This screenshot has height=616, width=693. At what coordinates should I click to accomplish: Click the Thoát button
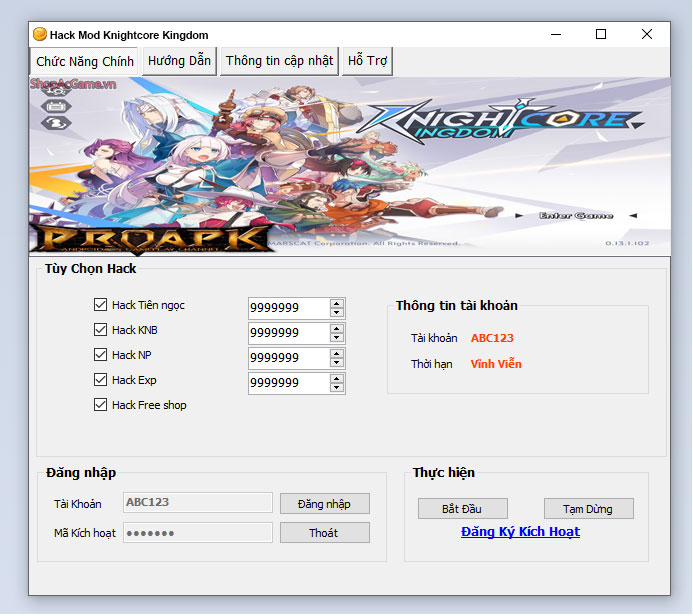[325, 533]
